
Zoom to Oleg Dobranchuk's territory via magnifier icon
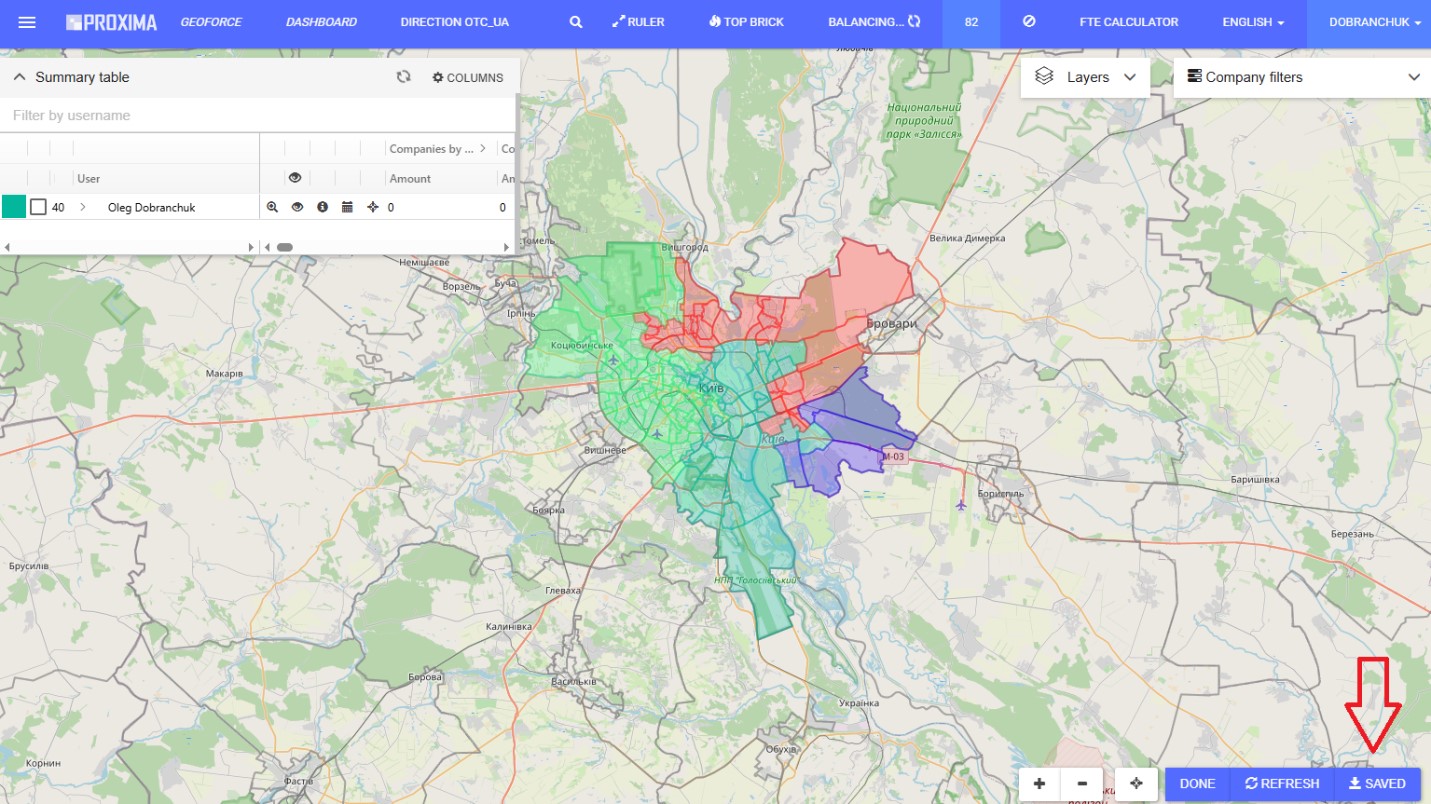click(x=272, y=206)
